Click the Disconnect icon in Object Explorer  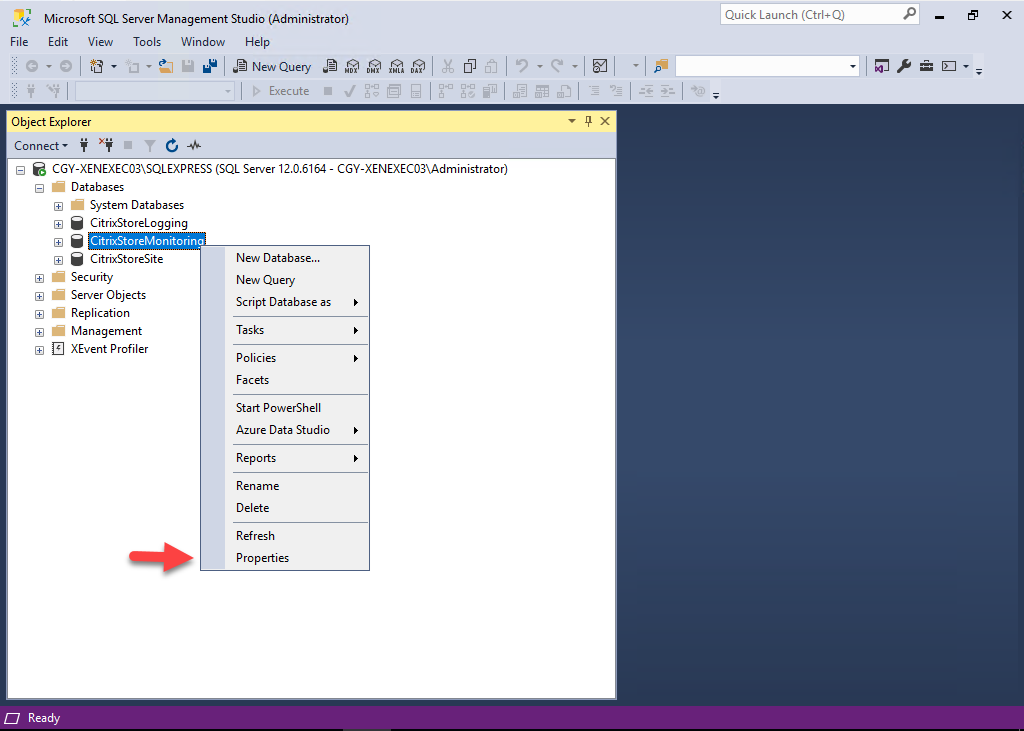[106, 145]
